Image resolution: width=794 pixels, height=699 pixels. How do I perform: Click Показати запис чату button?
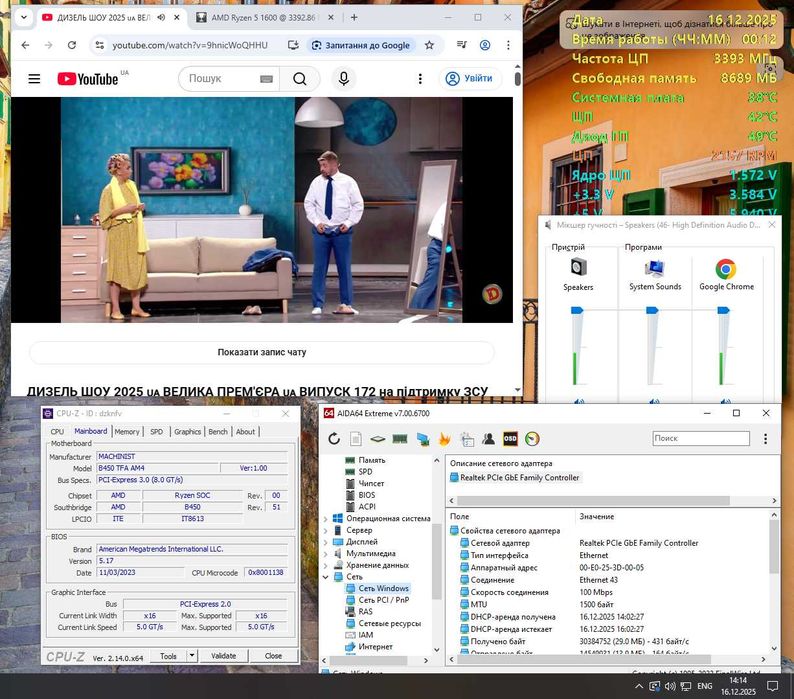[x=262, y=352]
